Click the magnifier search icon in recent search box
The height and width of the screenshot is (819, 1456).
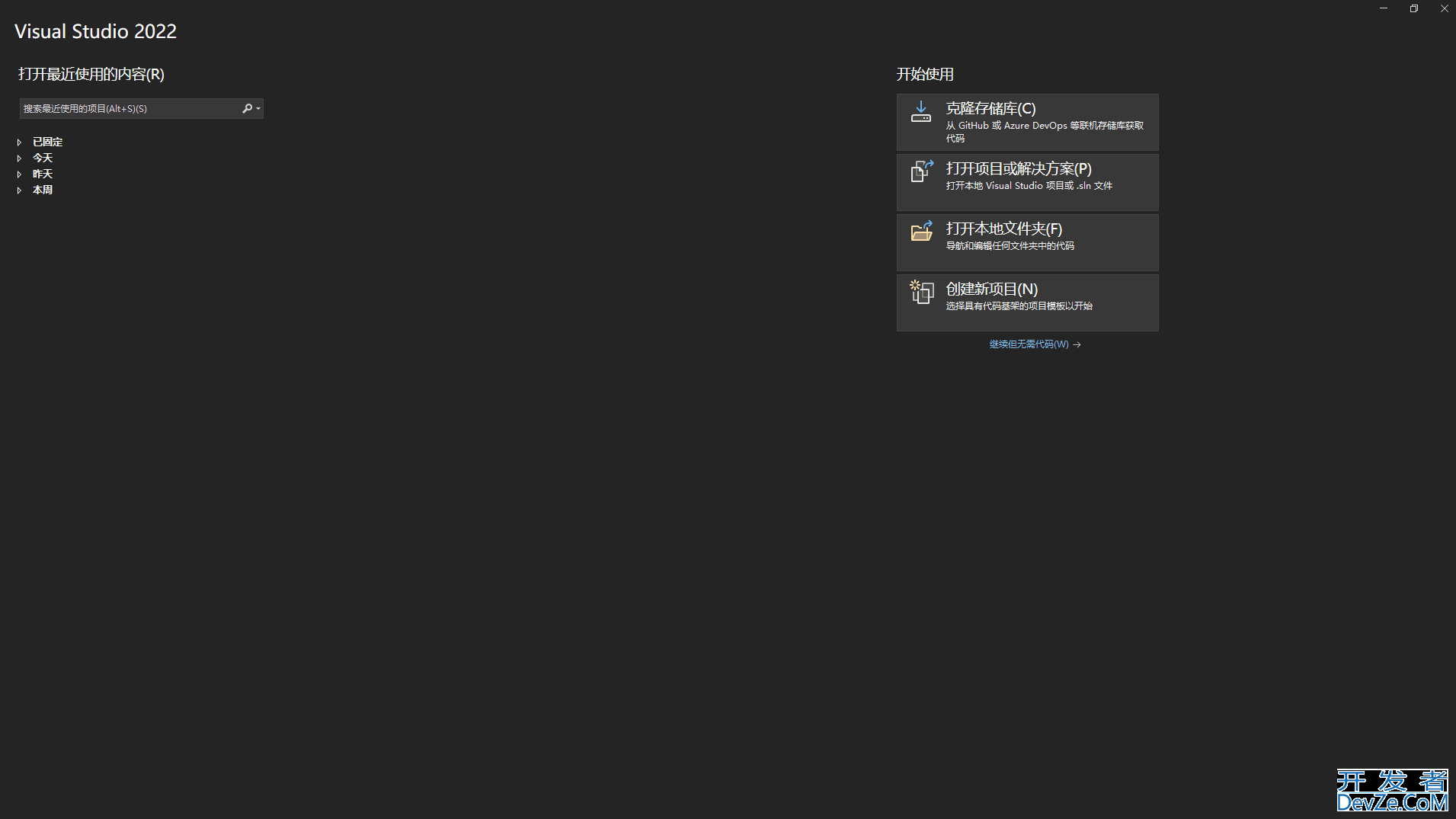pos(247,108)
